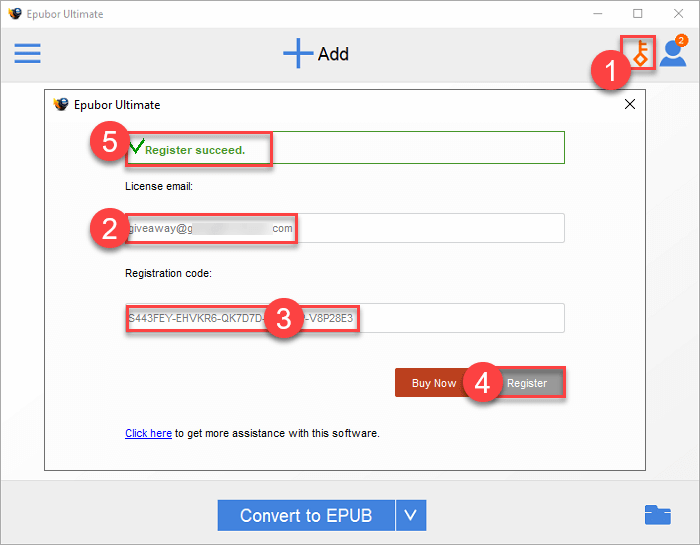The image size is (700, 545).
Task: Click the blue plus Add icon
Action: [x=298, y=54]
